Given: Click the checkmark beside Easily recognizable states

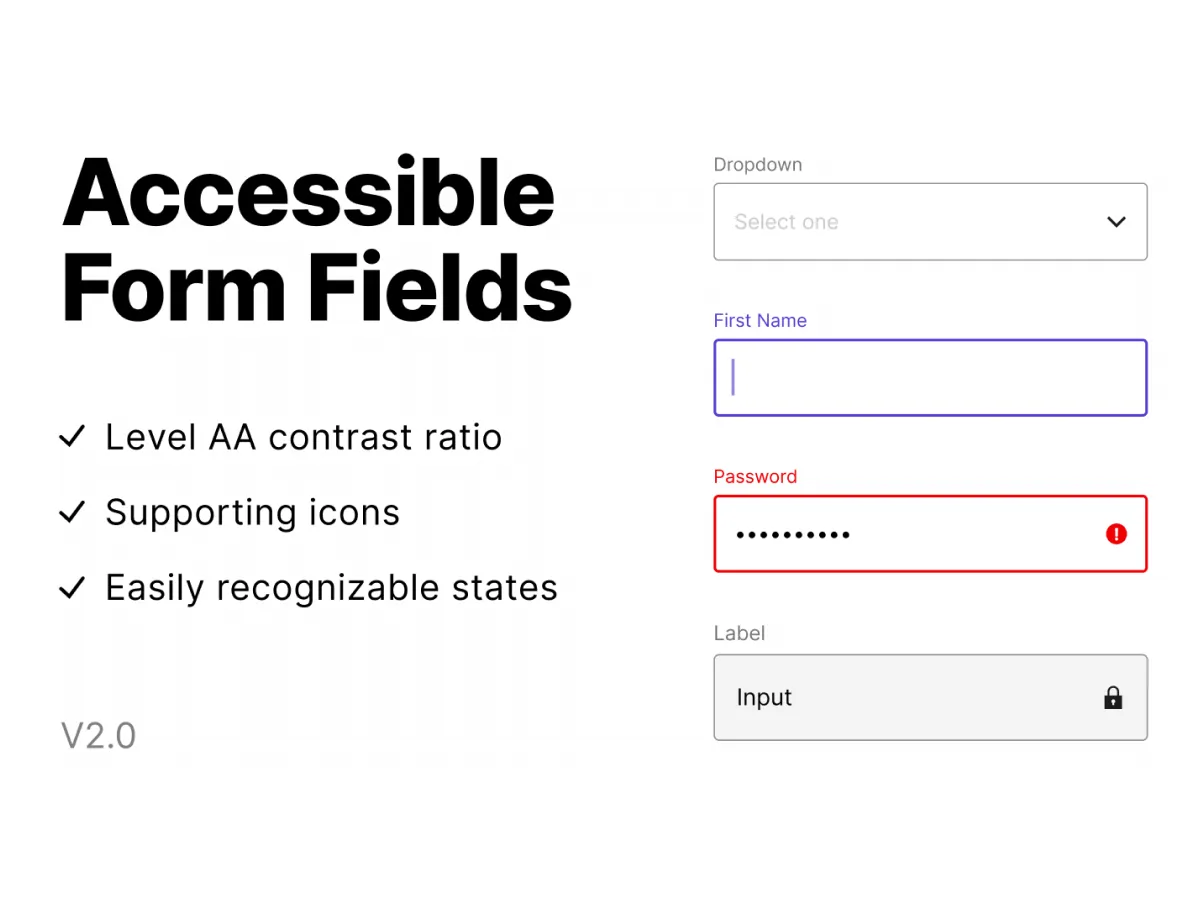Looking at the screenshot, I should tap(72, 588).
